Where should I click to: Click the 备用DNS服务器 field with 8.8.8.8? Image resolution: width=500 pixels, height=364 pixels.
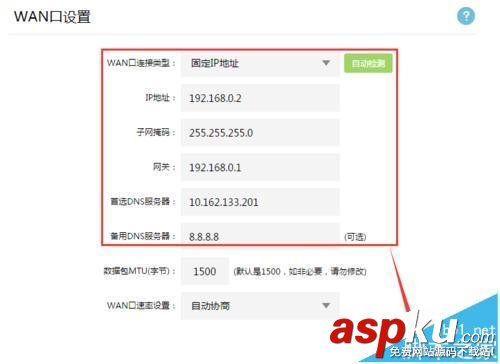260,237
